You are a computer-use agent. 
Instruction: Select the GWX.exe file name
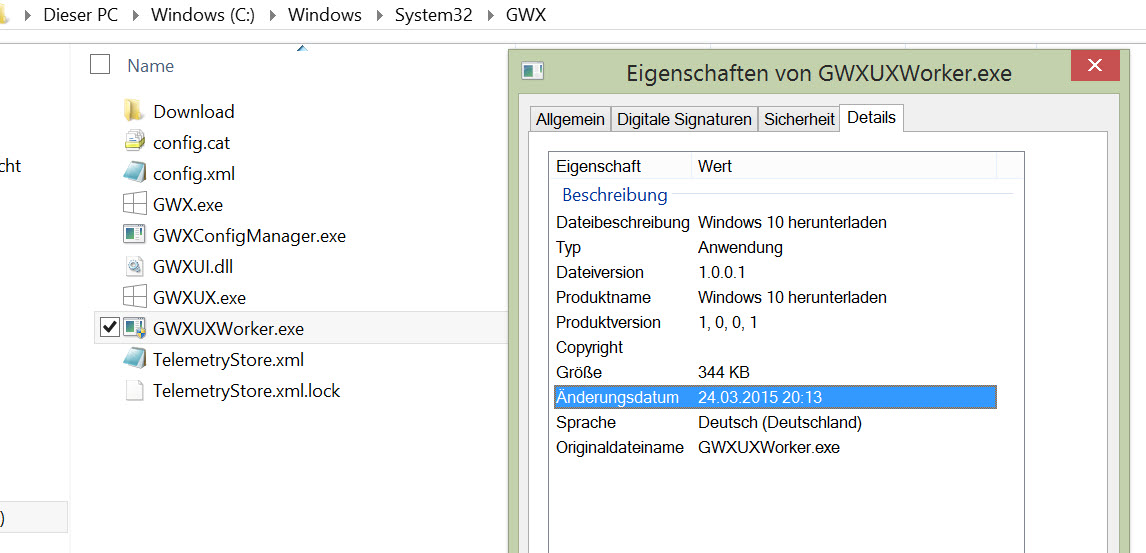coord(188,205)
